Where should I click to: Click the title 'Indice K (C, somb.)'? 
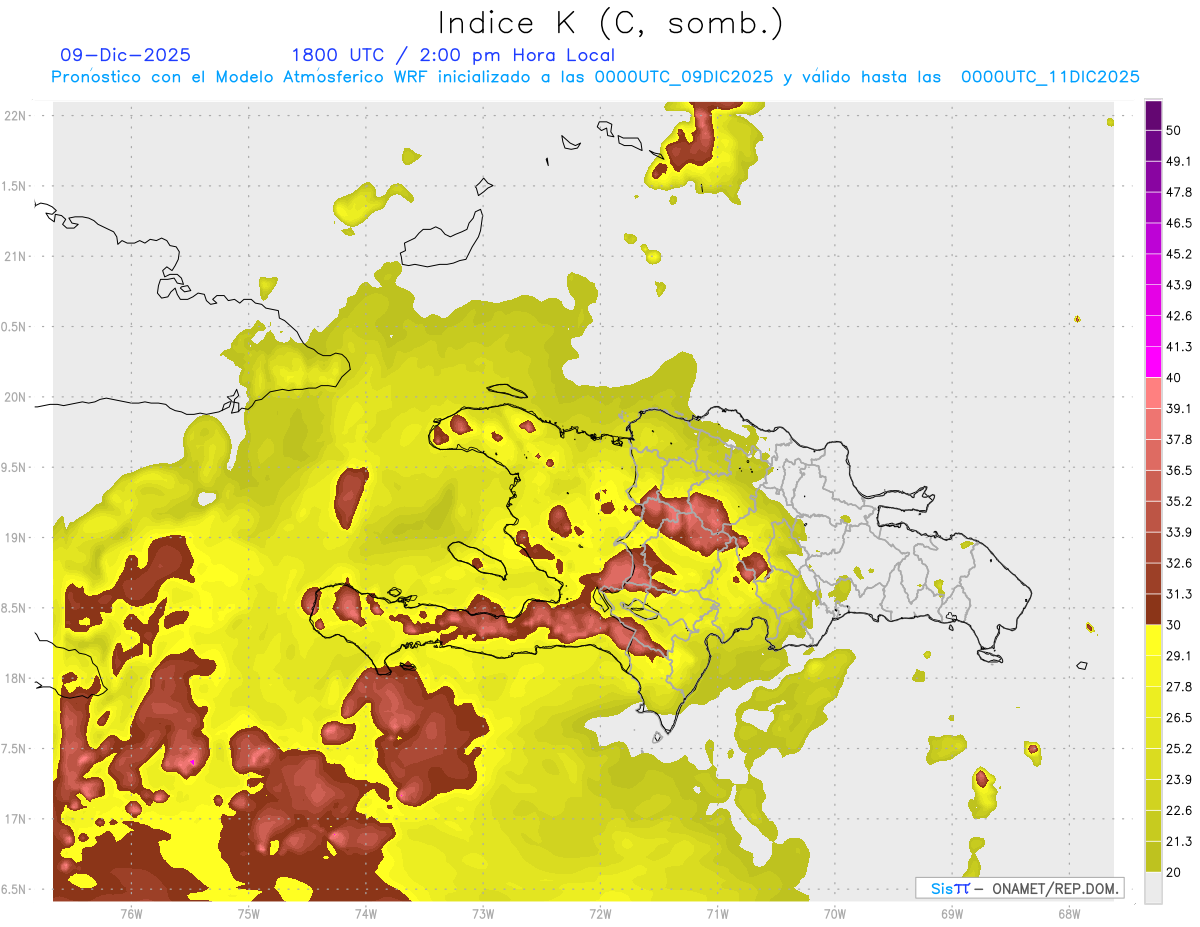(x=611, y=23)
